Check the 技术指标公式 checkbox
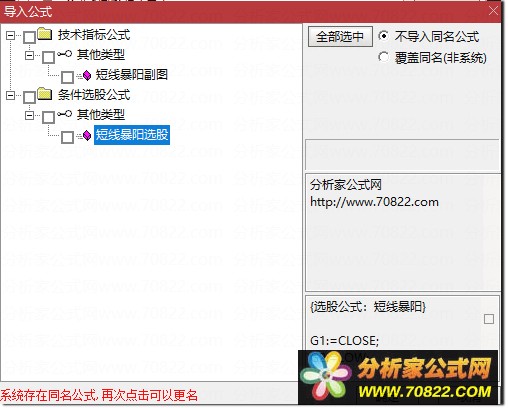 [x=29, y=37]
